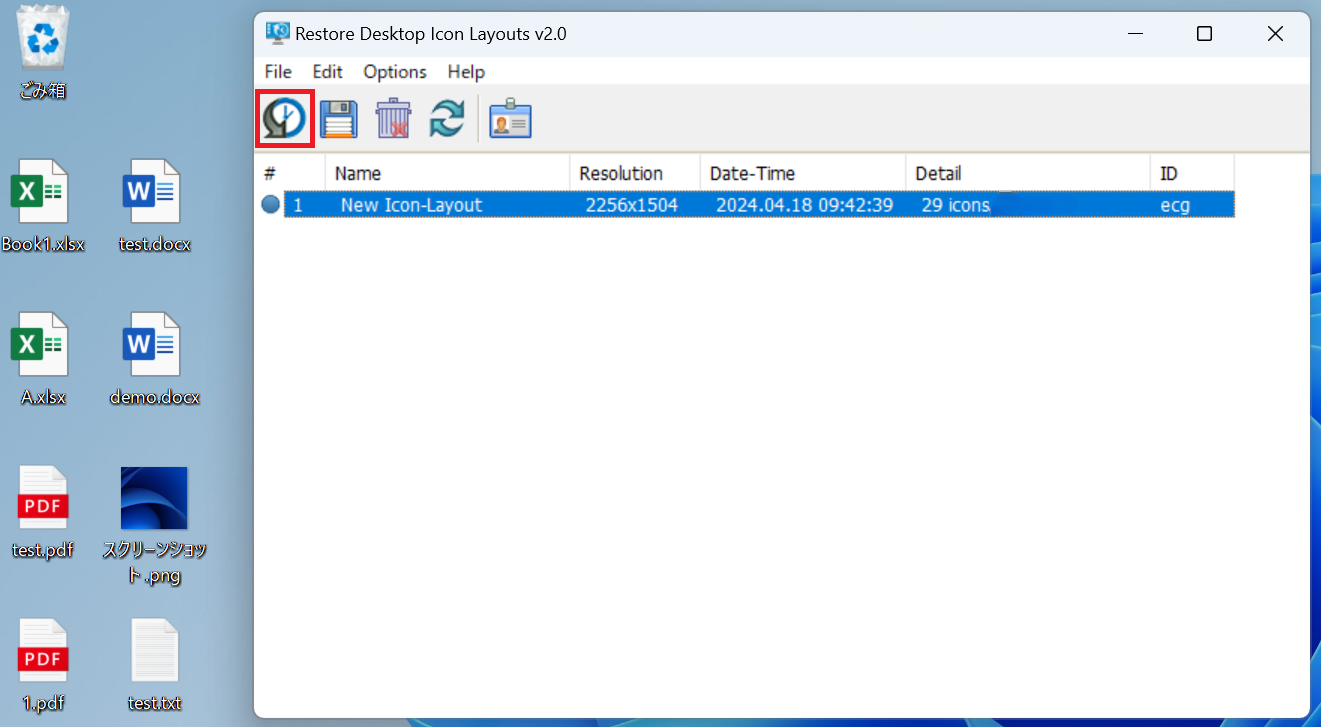Click the ID column header
Image resolution: width=1321 pixels, height=727 pixels.
pyautogui.click(x=1192, y=173)
